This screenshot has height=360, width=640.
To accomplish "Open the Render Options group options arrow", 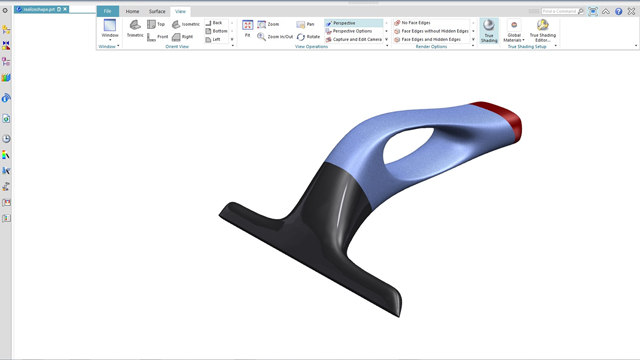I will (x=473, y=46).
